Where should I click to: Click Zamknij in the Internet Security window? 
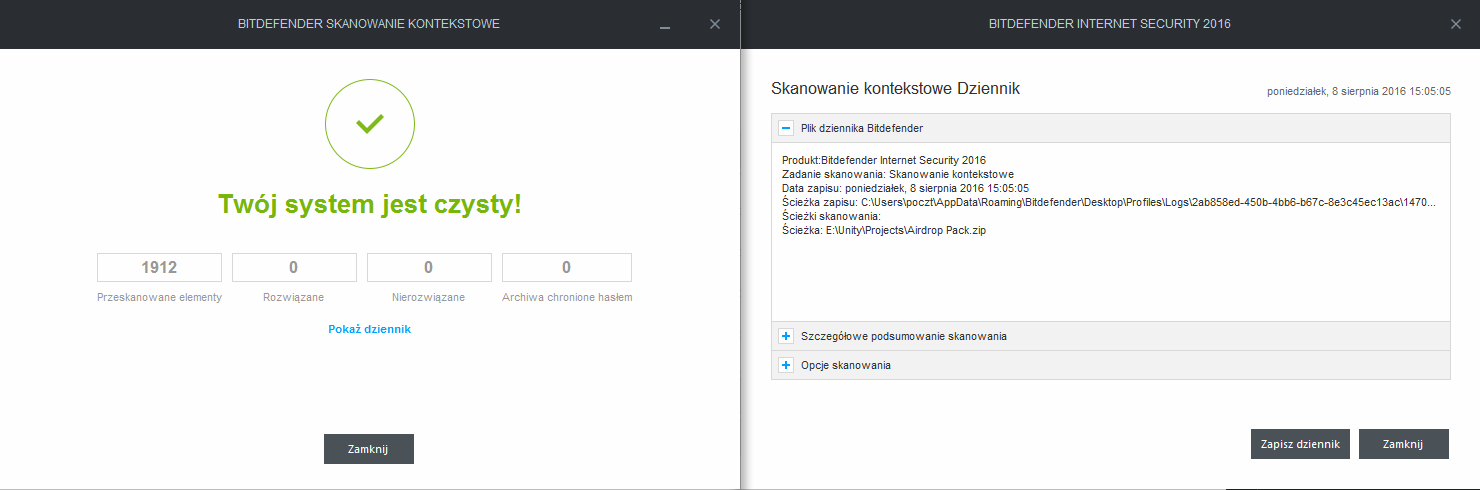pyautogui.click(x=1403, y=444)
